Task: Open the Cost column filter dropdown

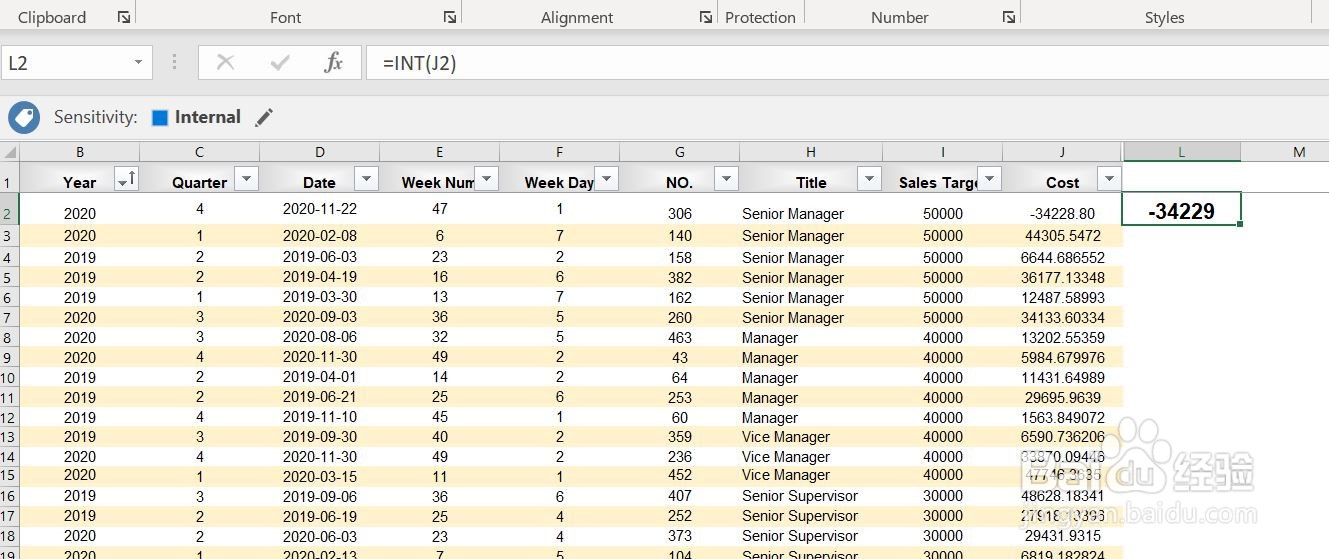Action: [1109, 179]
